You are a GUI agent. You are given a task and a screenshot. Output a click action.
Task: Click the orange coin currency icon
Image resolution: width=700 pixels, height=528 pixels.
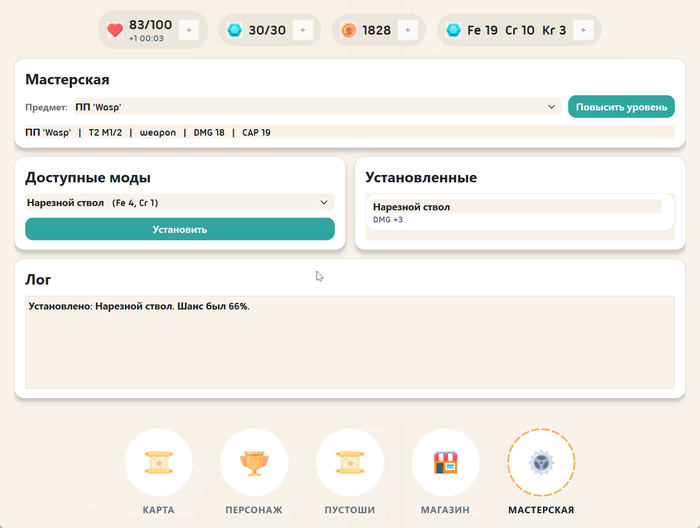[x=349, y=30]
